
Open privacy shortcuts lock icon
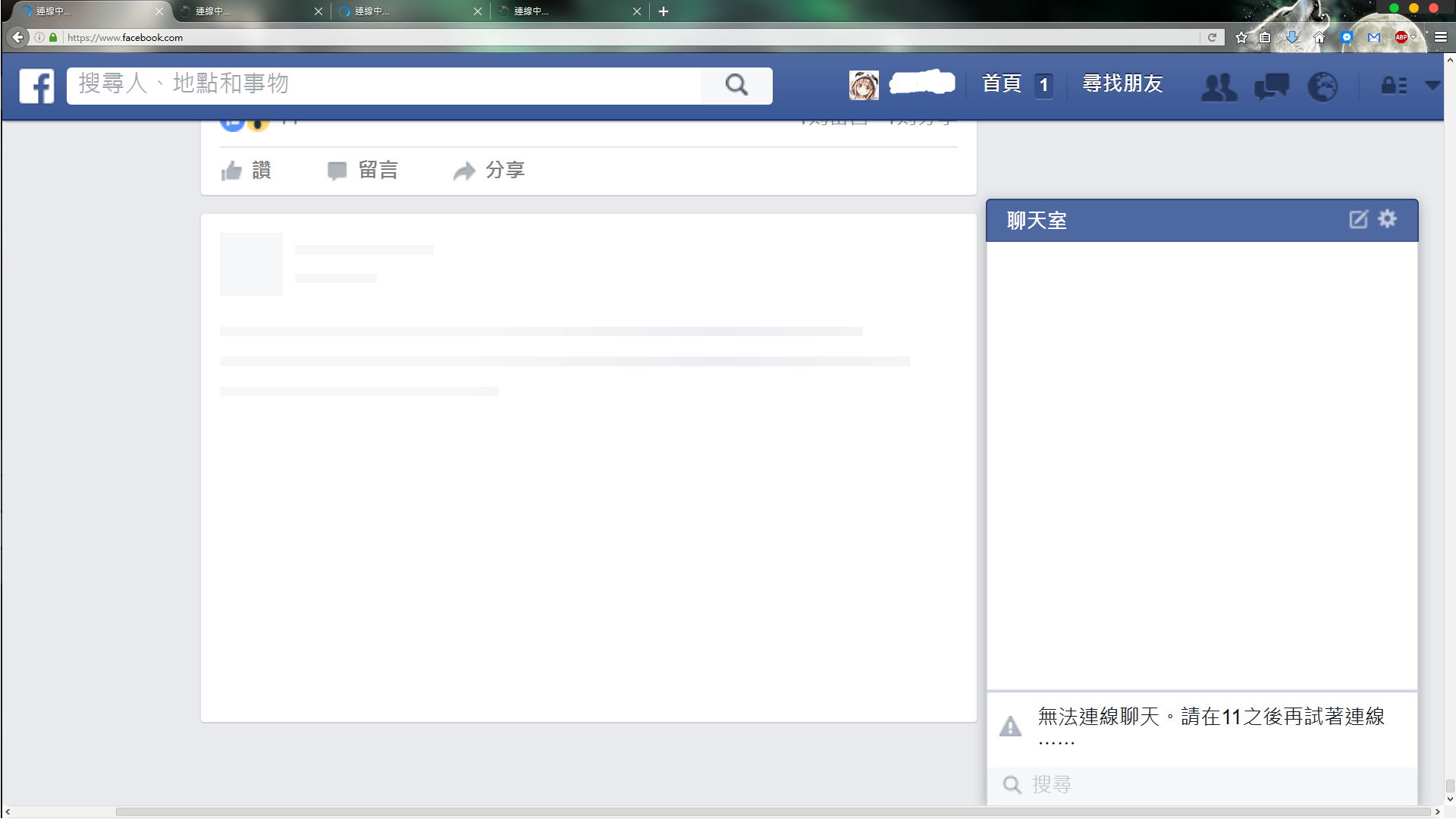(1393, 86)
